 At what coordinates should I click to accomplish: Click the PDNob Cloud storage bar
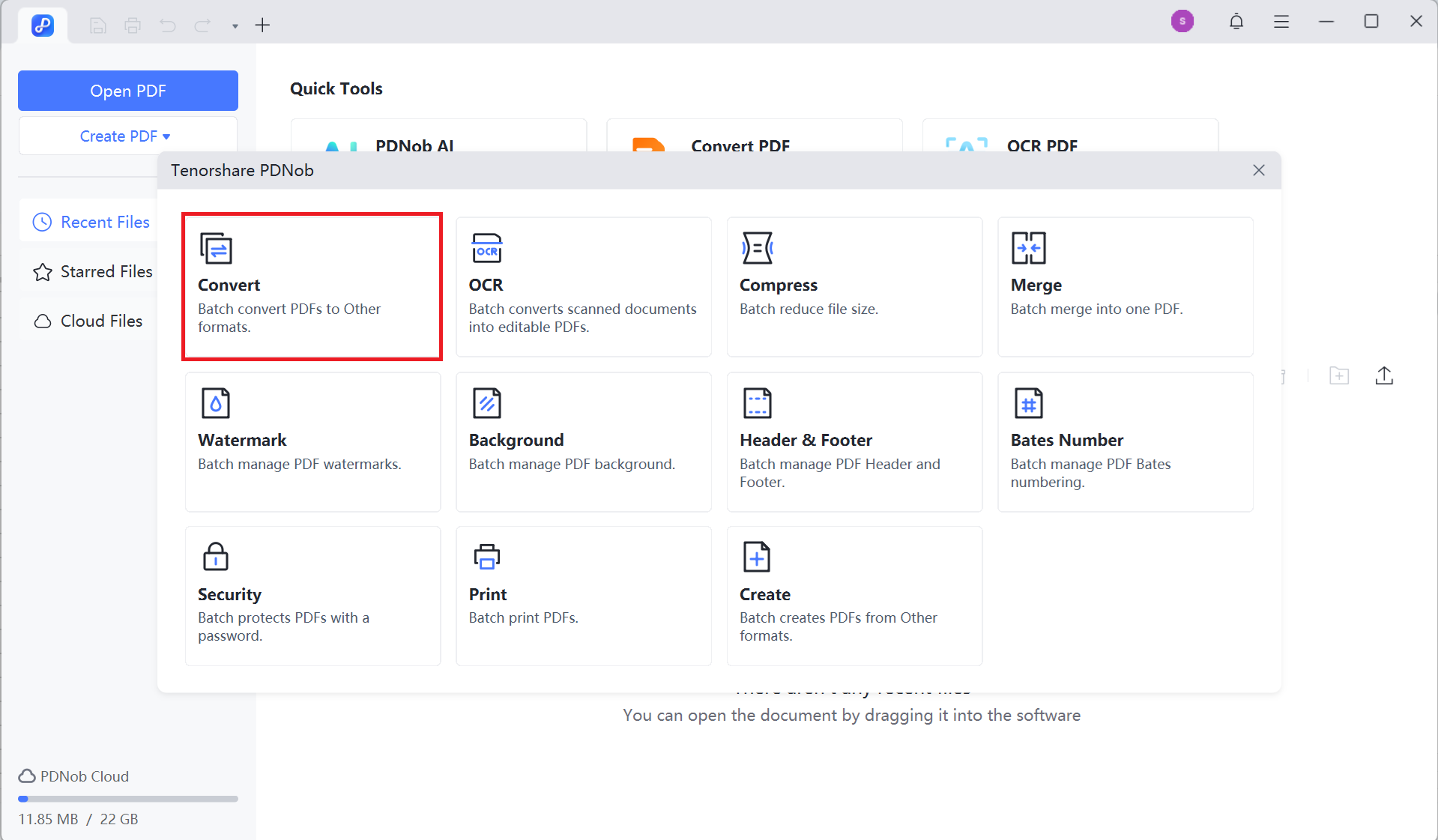coord(127,799)
